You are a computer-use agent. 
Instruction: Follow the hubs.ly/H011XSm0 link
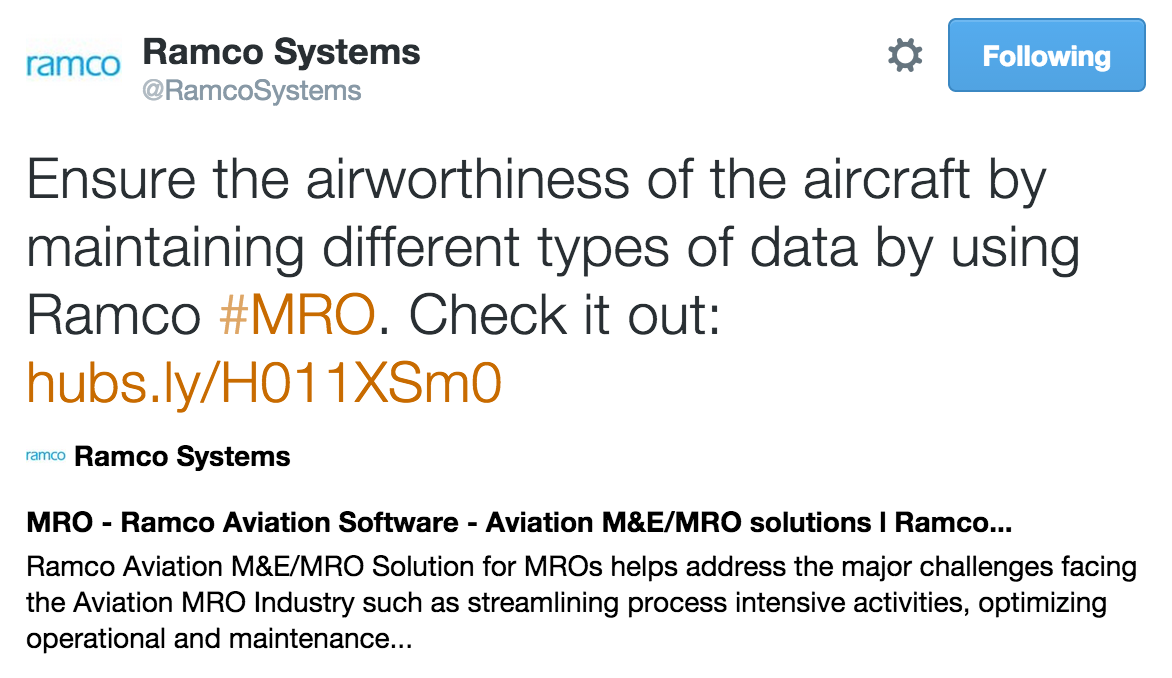[264, 383]
